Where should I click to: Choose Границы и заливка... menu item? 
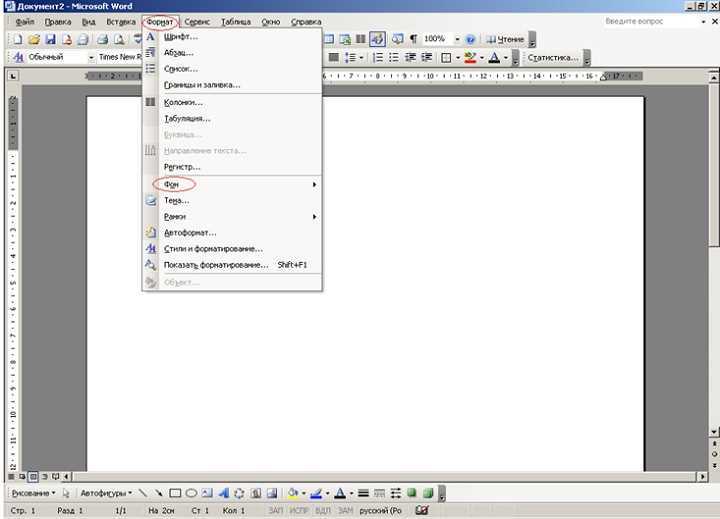[232, 85]
